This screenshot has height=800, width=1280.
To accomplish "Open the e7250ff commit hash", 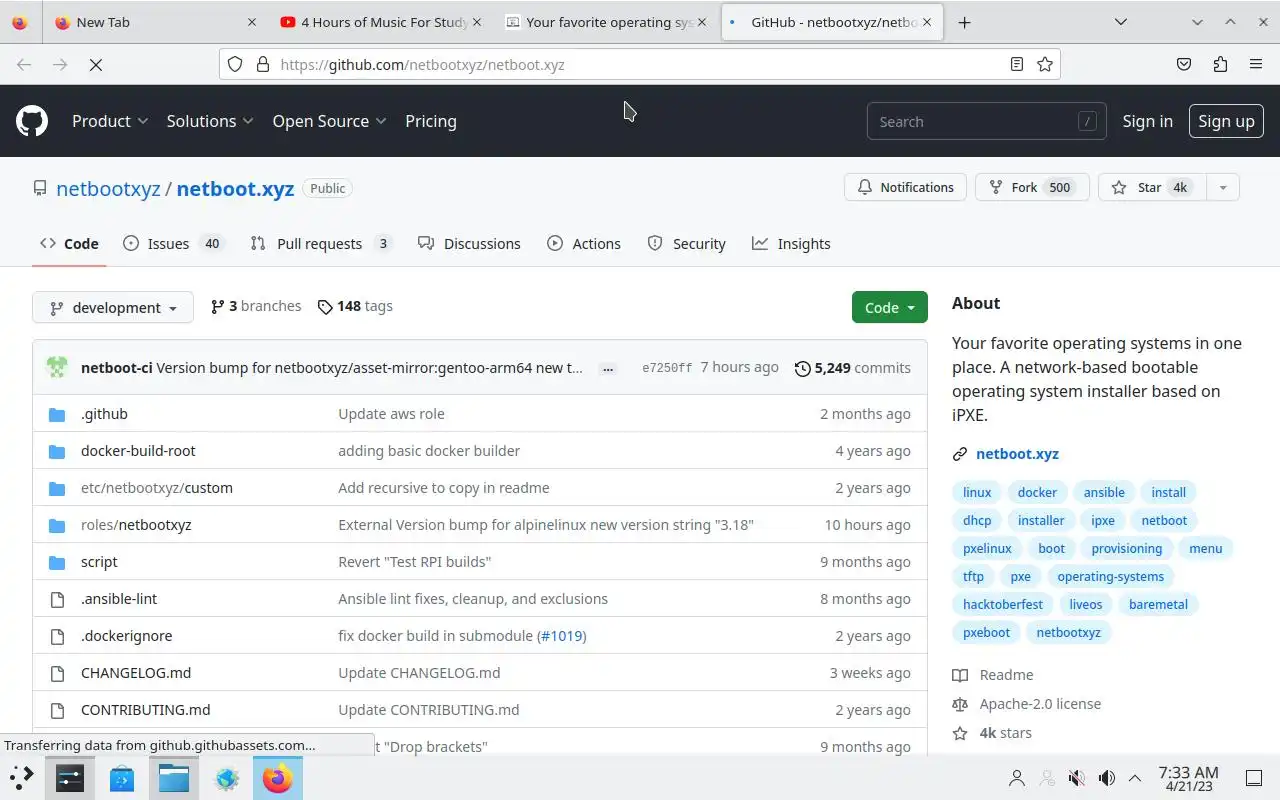I will tap(667, 368).
